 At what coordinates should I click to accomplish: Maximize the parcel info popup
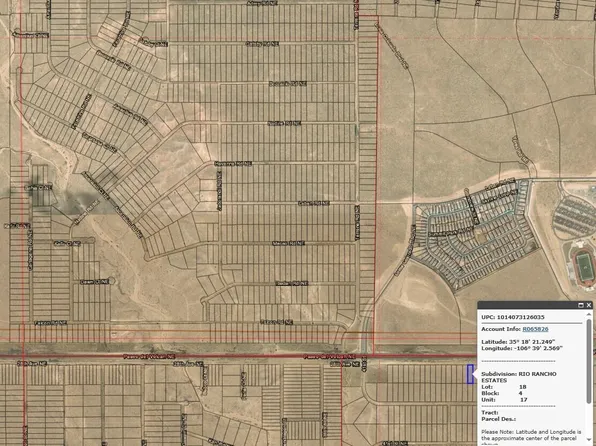(580, 305)
